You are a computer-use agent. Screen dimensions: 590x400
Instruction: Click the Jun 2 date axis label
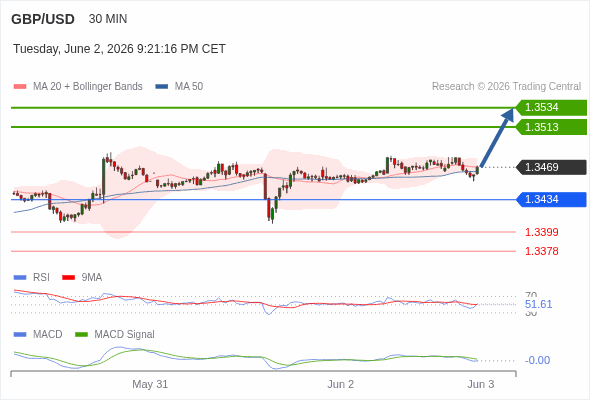(341, 385)
